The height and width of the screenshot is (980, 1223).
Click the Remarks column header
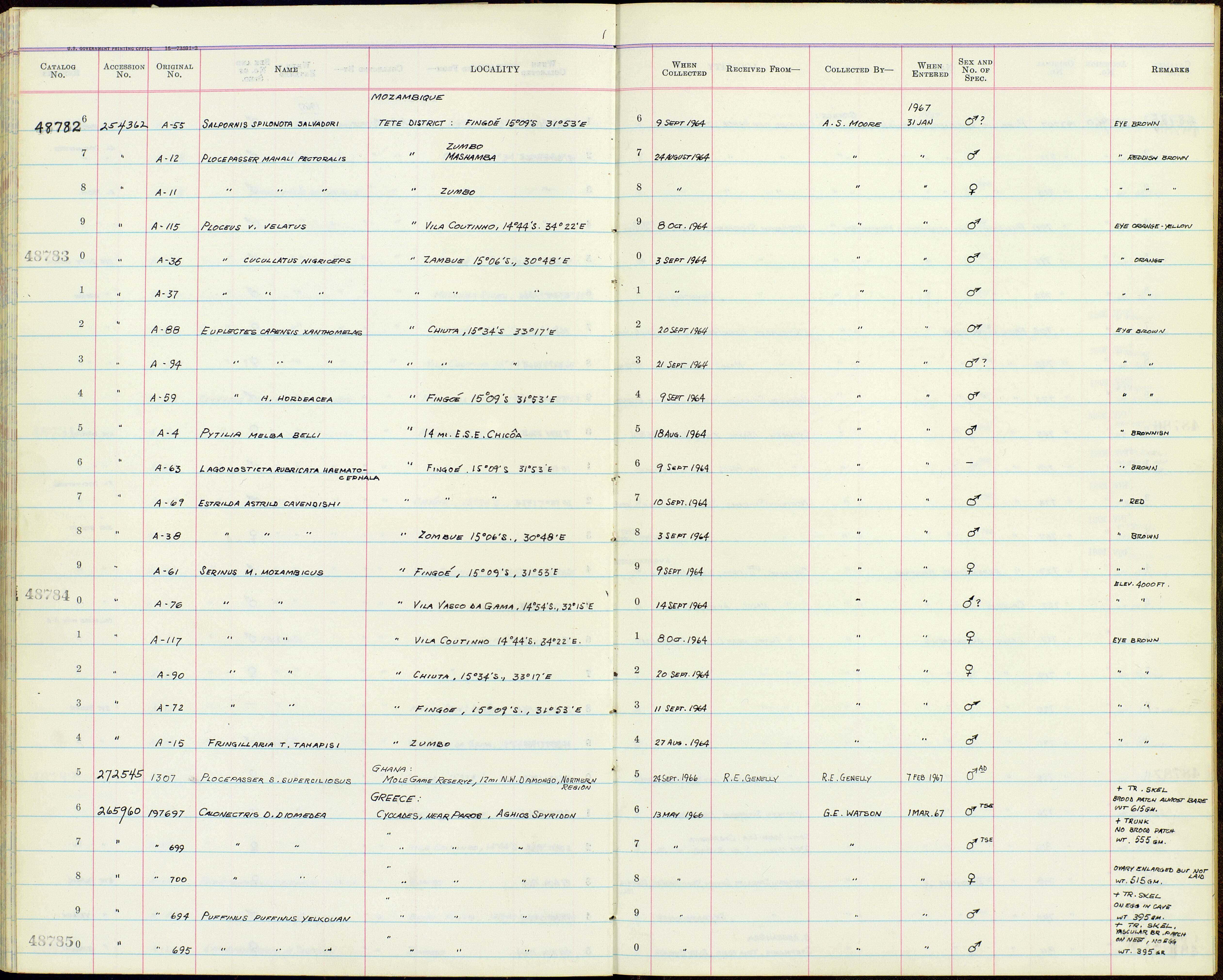coord(1170,70)
